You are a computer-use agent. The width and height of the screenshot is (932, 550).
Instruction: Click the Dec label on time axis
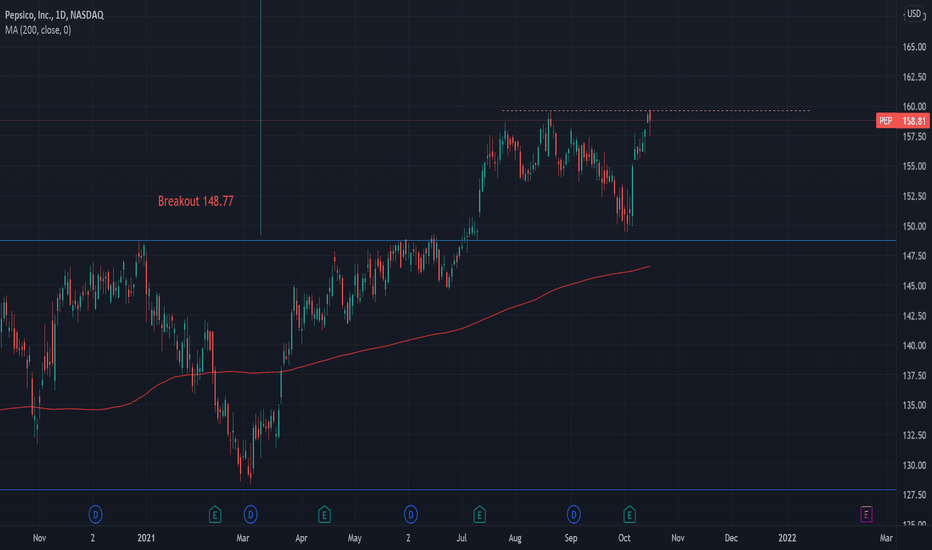tap(731, 538)
